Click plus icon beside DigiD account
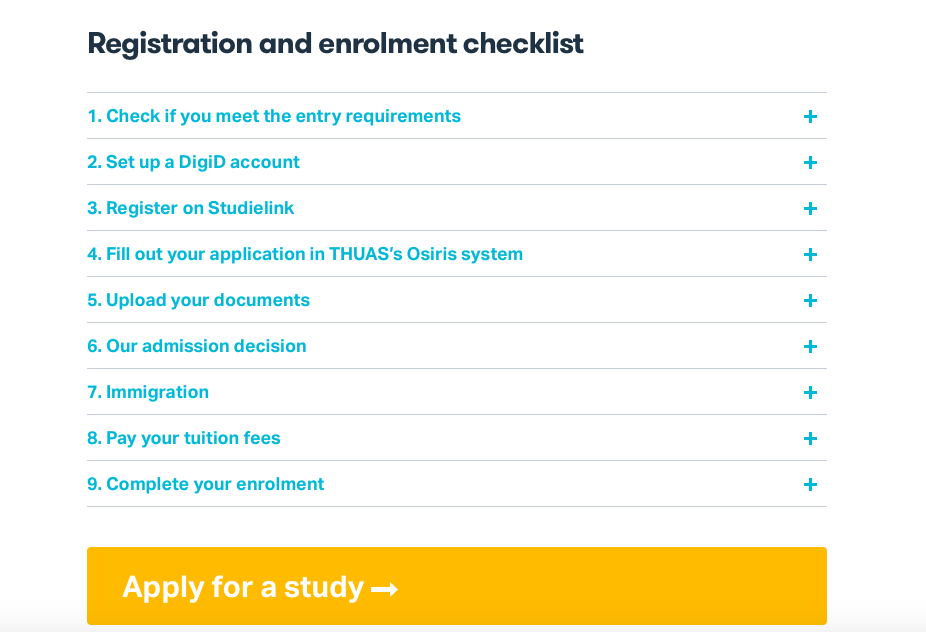The height and width of the screenshot is (632, 926). [810, 162]
